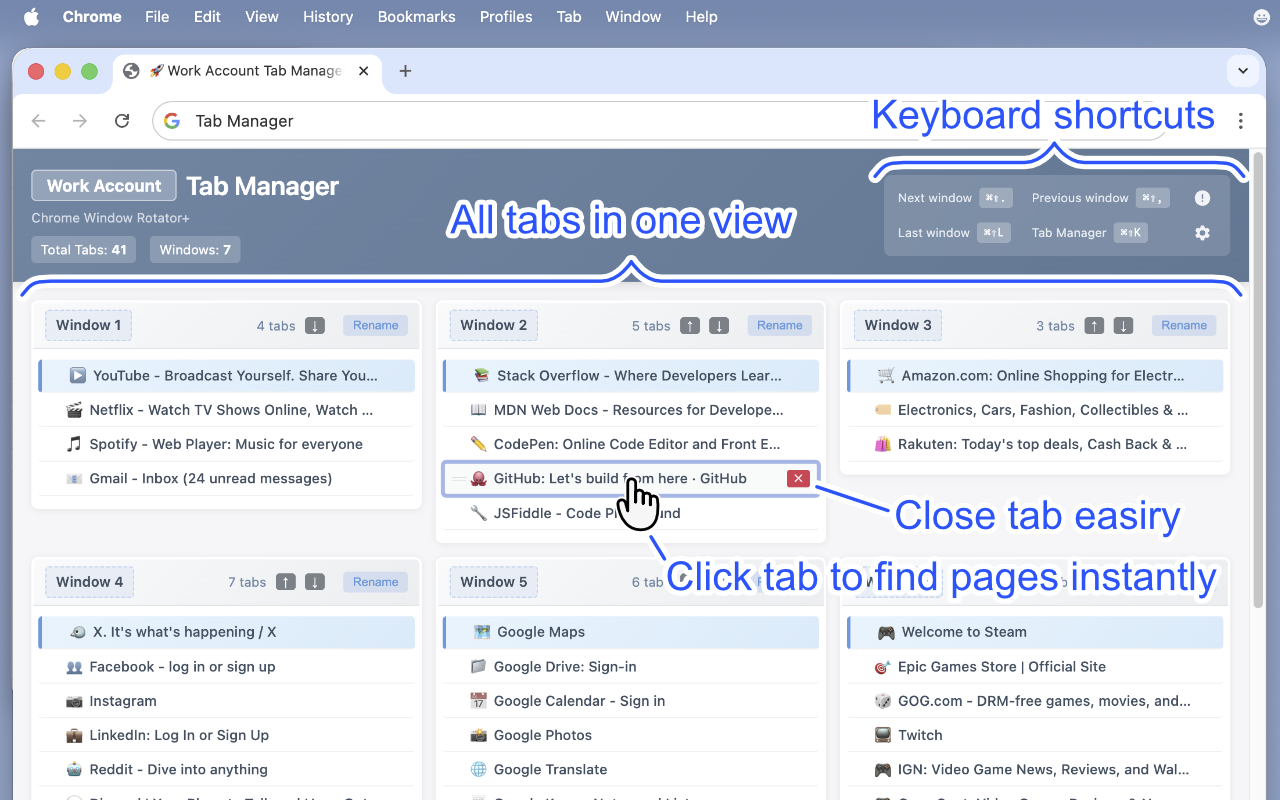Screen dimensions: 1280x800
Task: Click the page vertical scrollbar
Action: tap(1258, 380)
